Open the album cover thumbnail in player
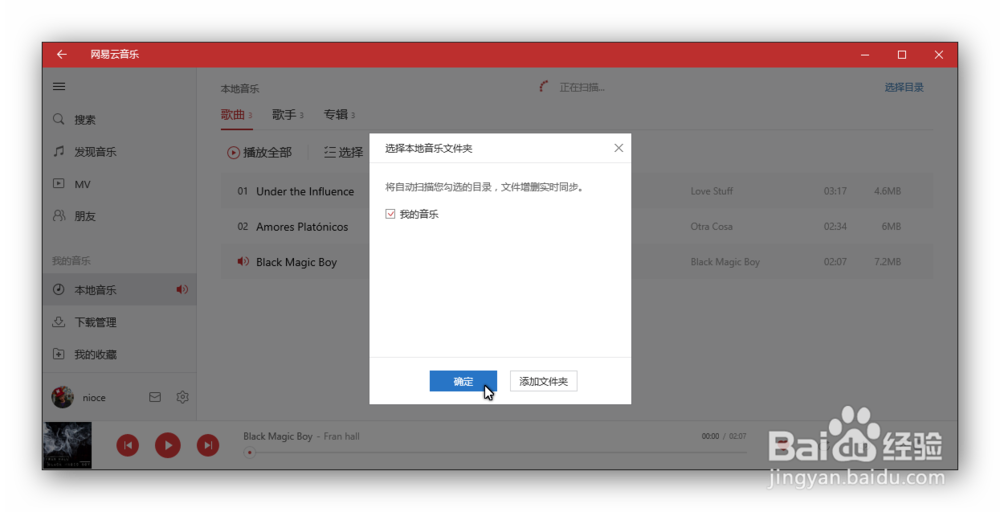Viewport: 1000px width, 512px height. point(68,445)
